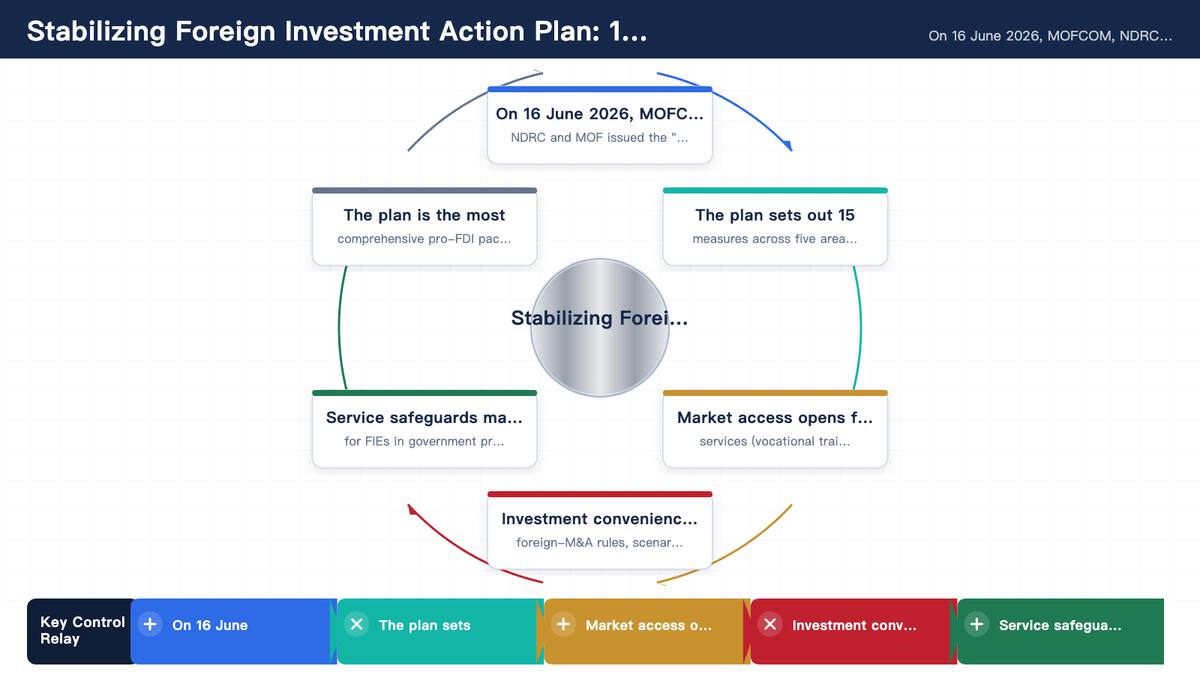Select the 'Market access opens f...' card

click(775, 429)
